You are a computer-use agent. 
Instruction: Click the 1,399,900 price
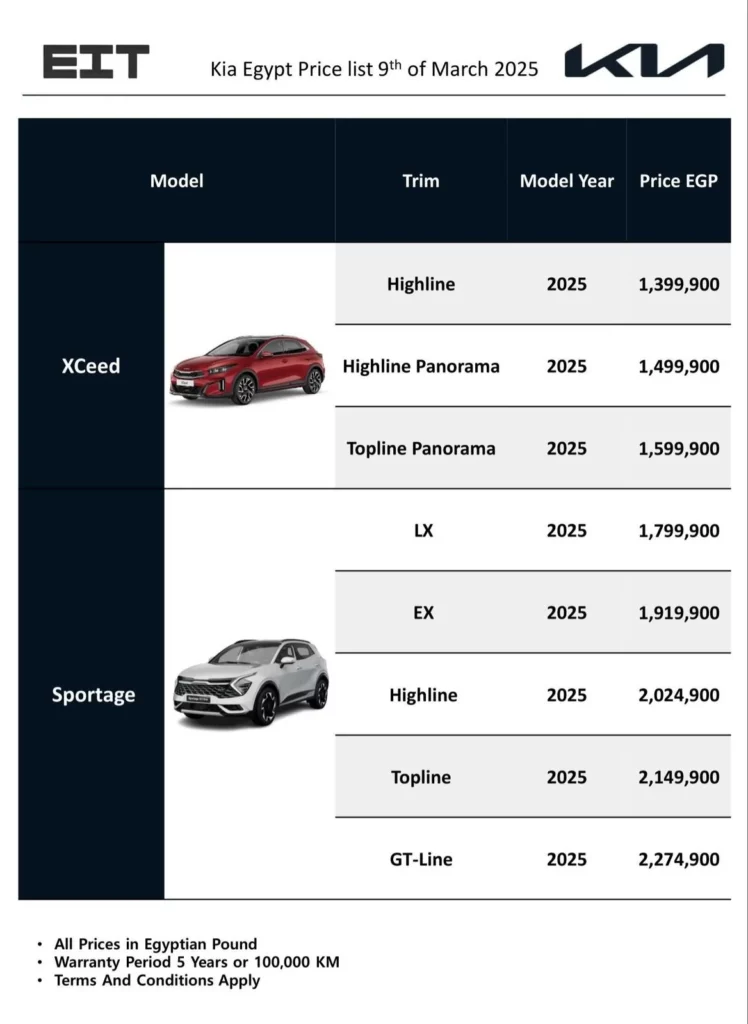678,284
